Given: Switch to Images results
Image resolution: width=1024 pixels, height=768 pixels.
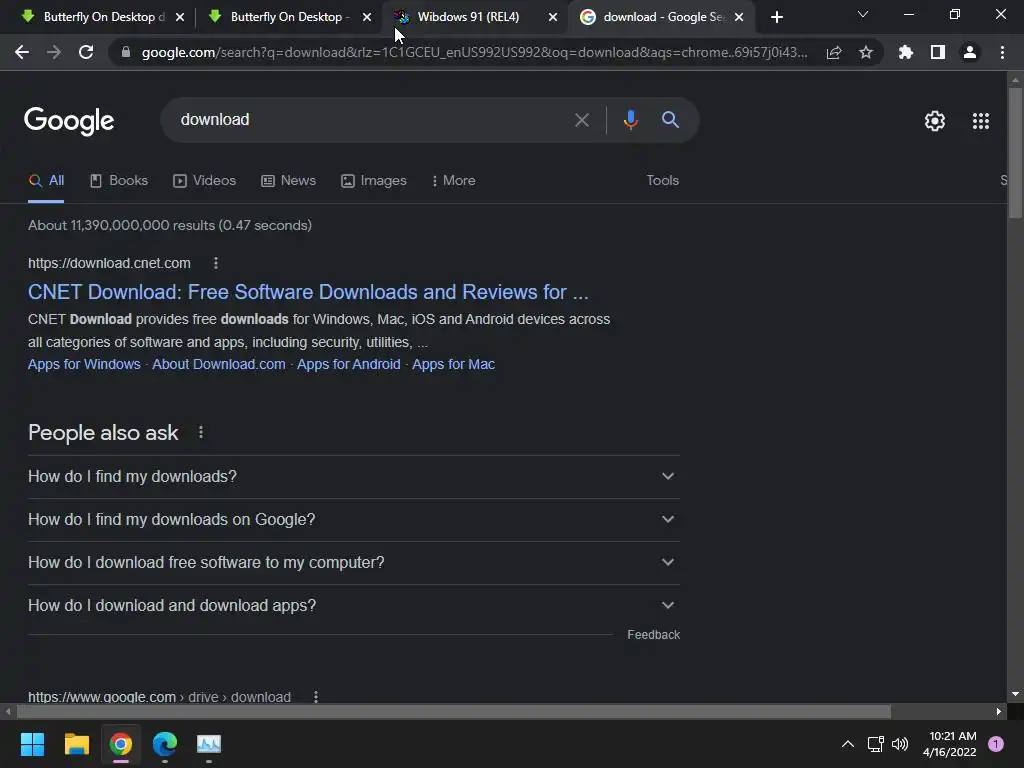Looking at the screenshot, I should [374, 181].
